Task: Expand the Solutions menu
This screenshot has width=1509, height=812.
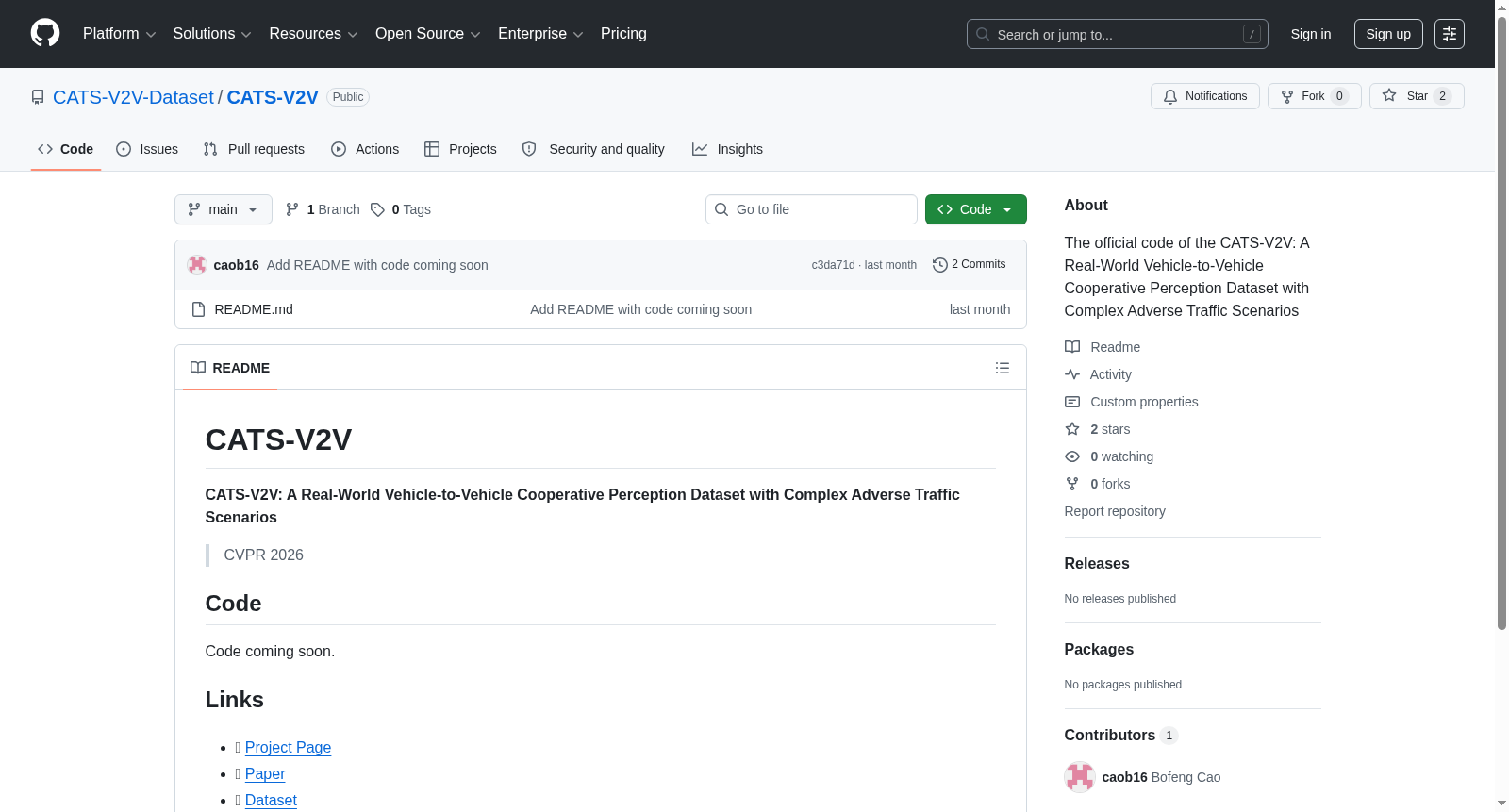Action: 212,34
